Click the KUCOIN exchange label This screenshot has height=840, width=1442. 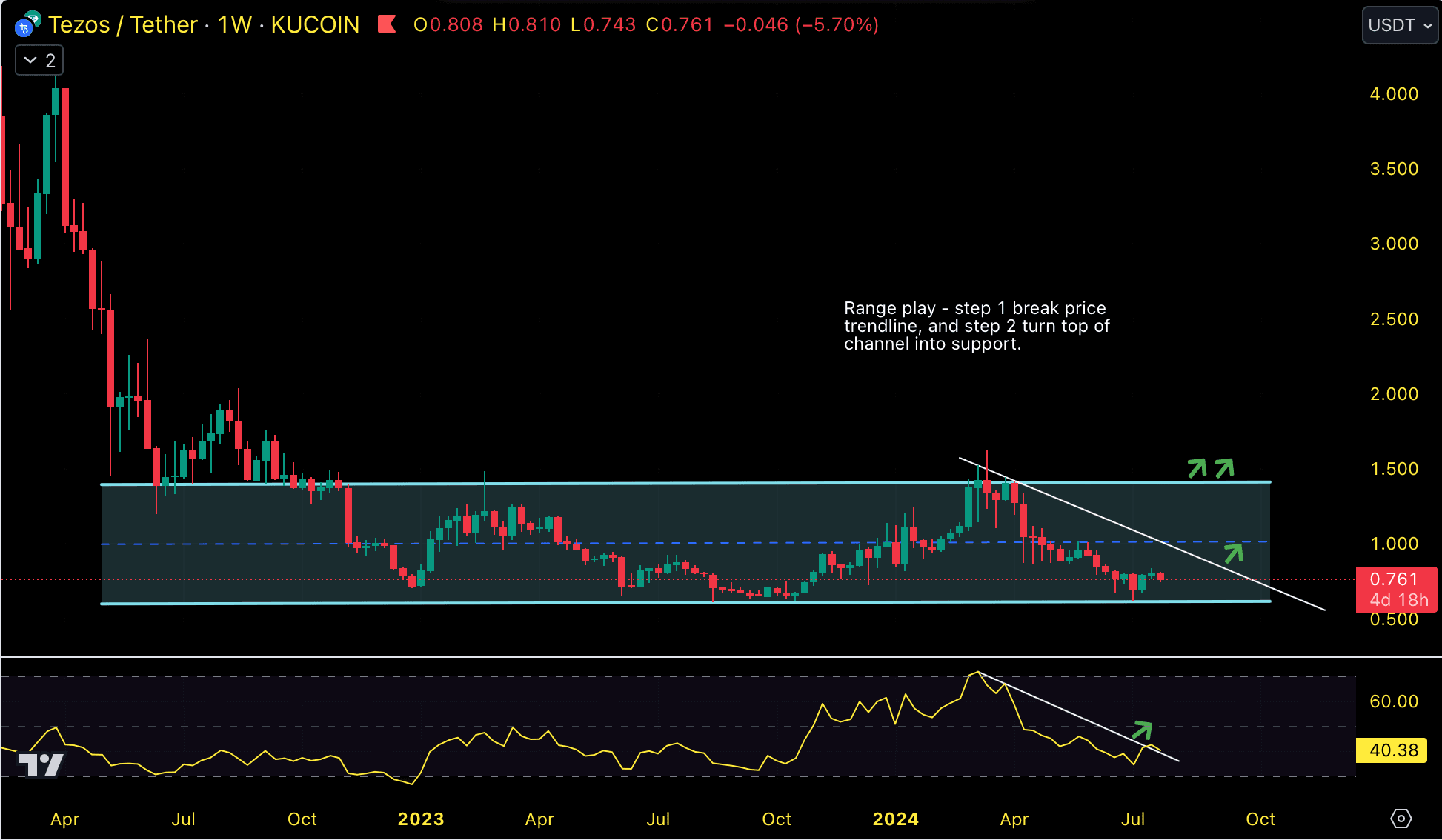tap(315, 24)
